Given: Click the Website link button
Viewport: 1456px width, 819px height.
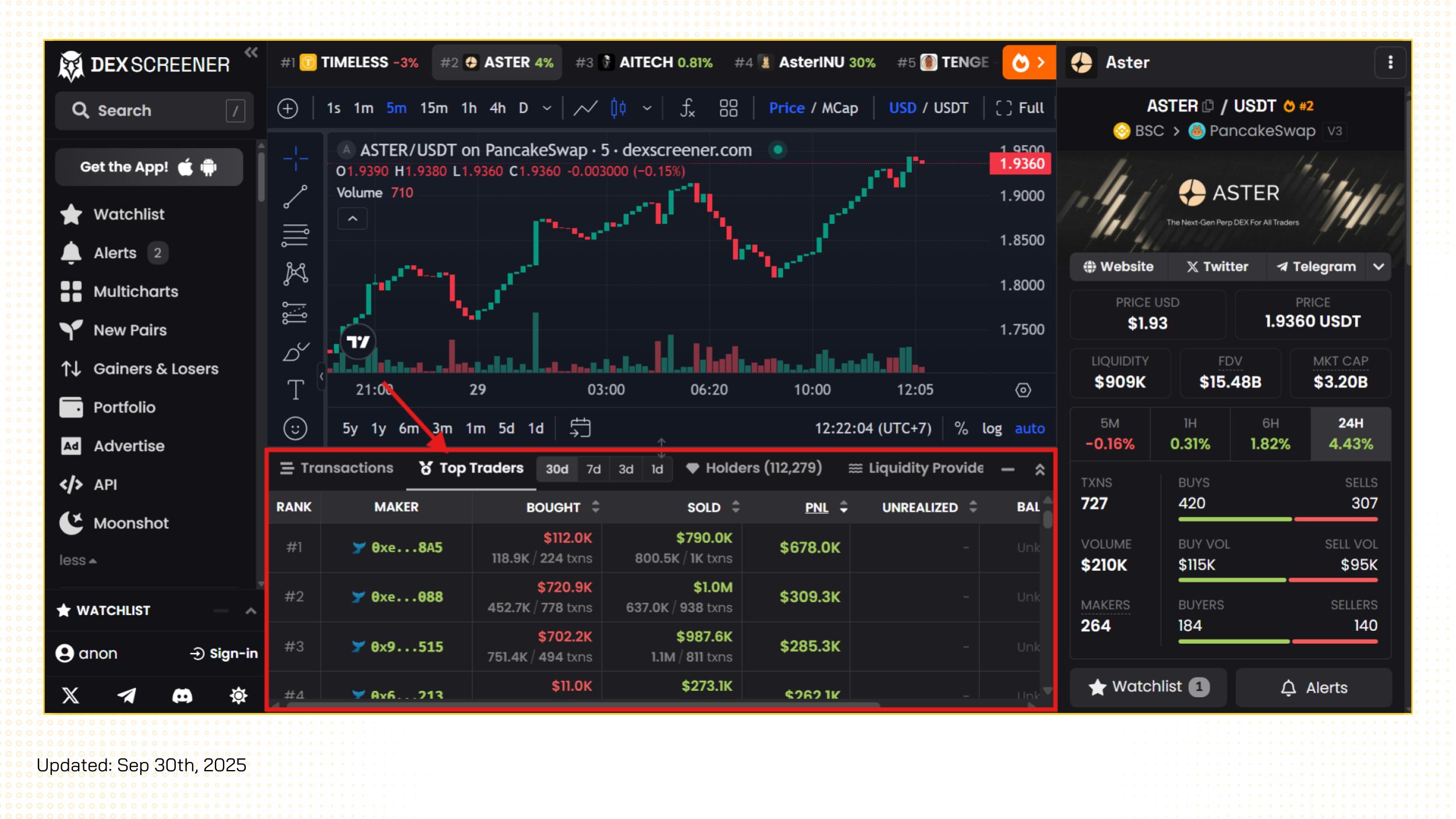Looking at the screenshot, I should pyautogui.click(x=1118, y=267).
